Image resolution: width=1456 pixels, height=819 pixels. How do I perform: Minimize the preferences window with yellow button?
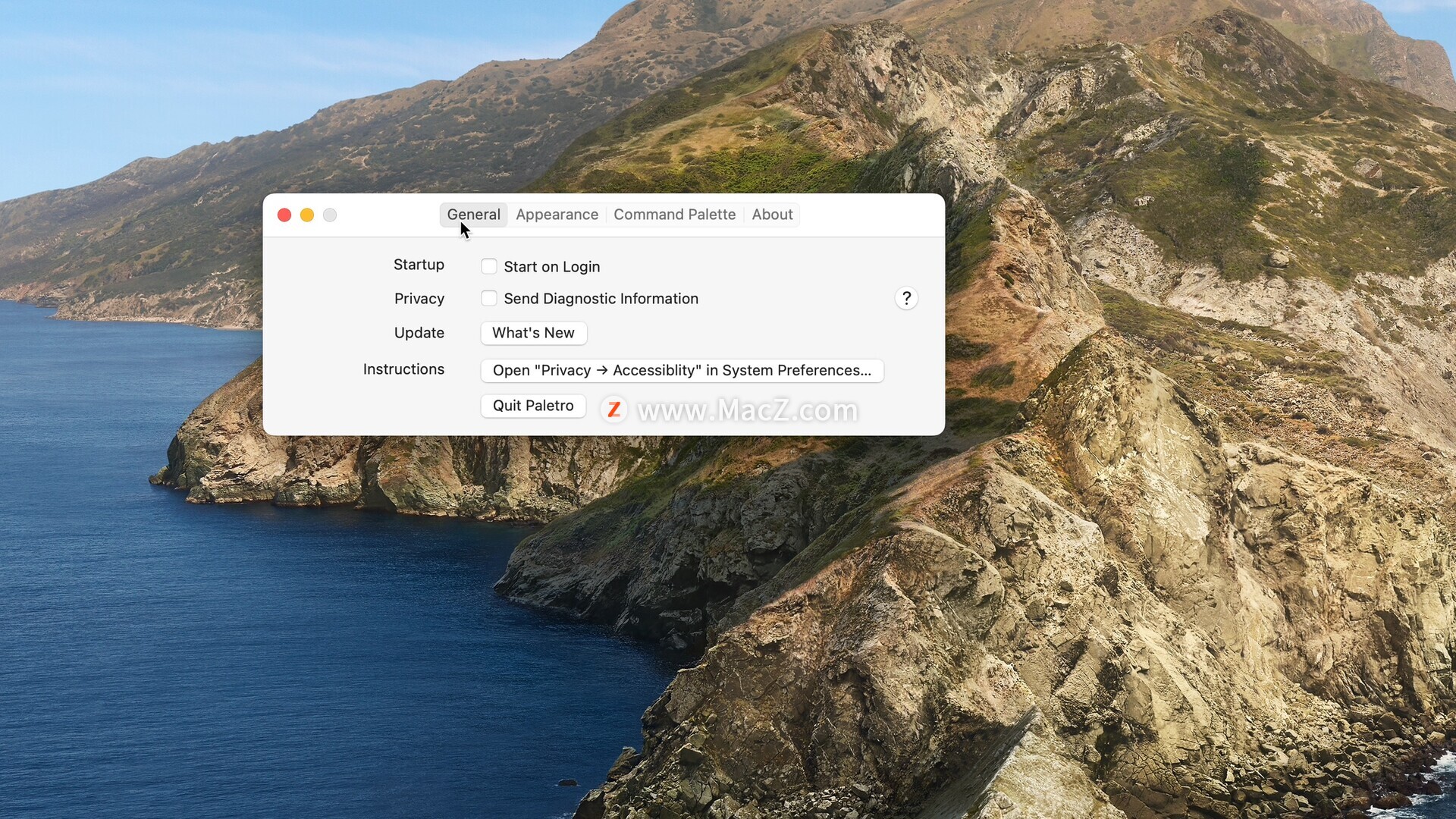(307, 215)
